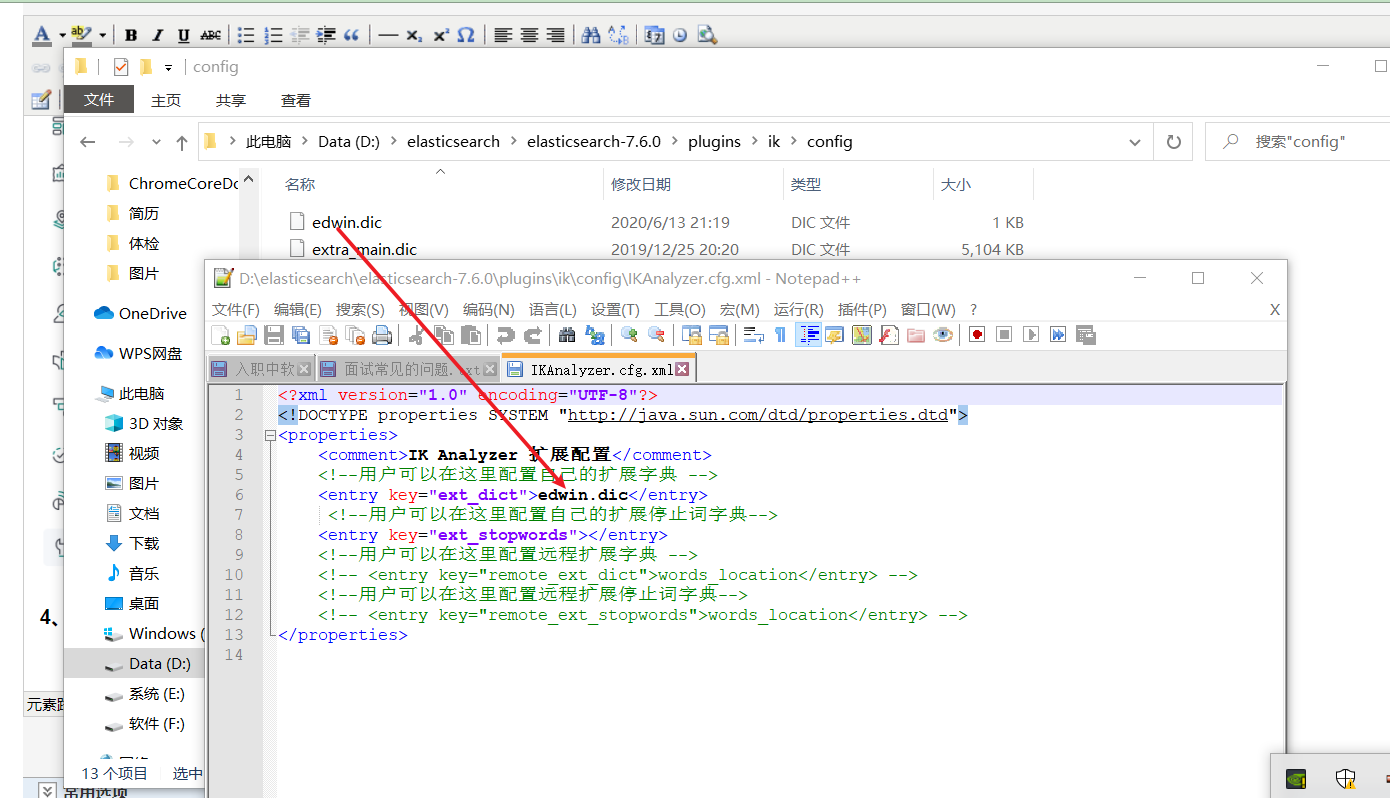Save the recorded macro icon

coord(1085,335)
